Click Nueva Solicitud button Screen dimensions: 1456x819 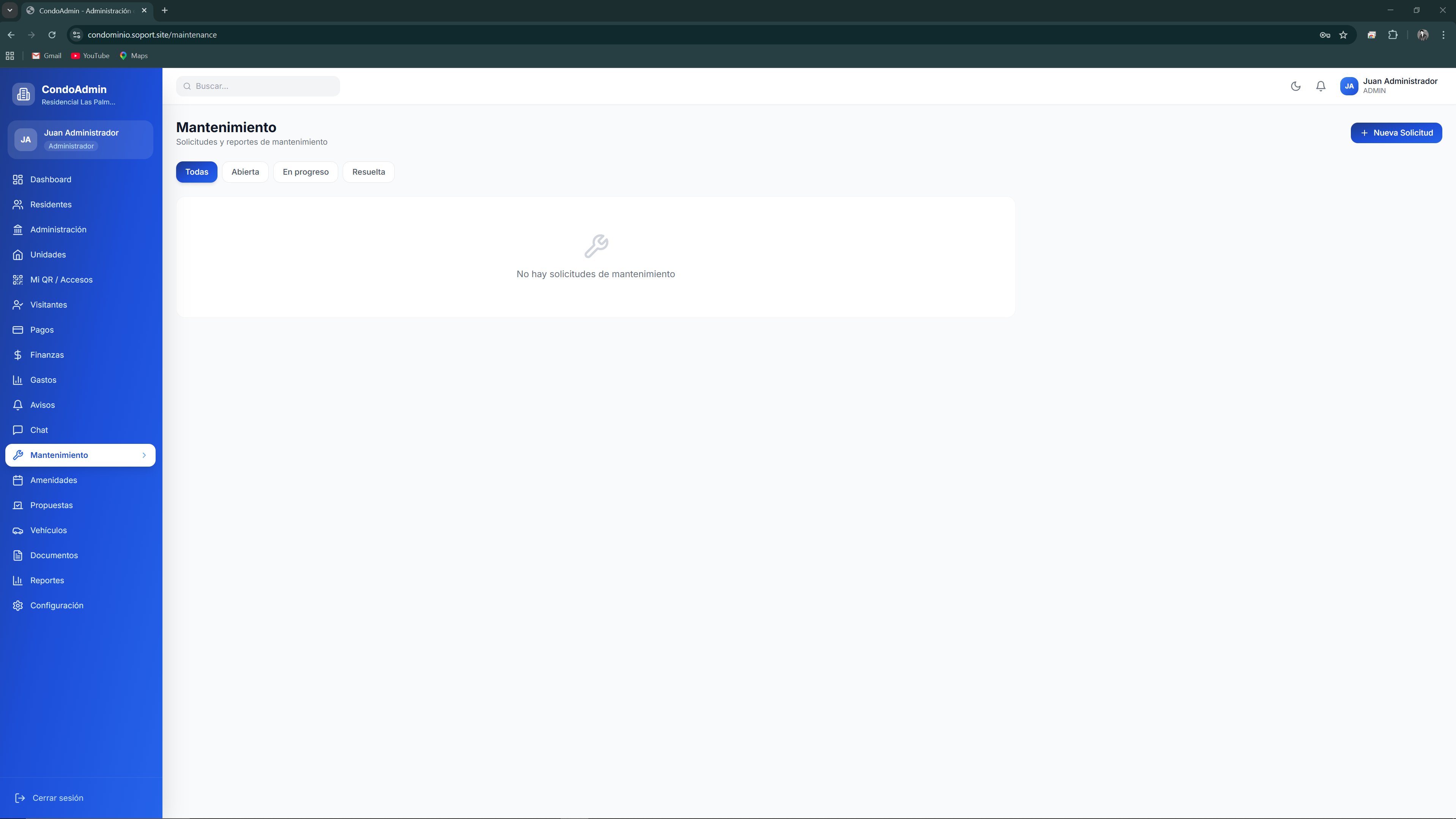pyautogui.click(x=1396, y=133)
